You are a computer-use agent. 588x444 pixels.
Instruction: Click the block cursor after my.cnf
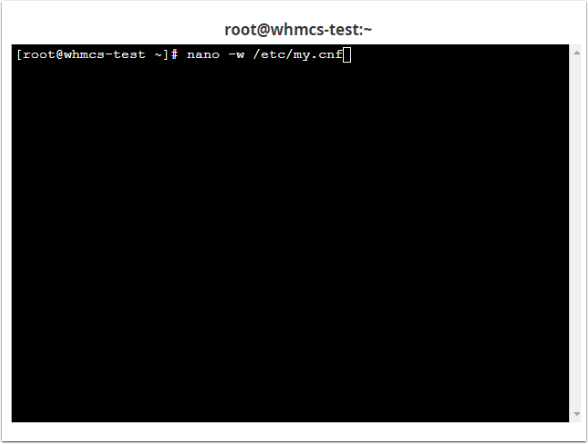pos(347,55)
